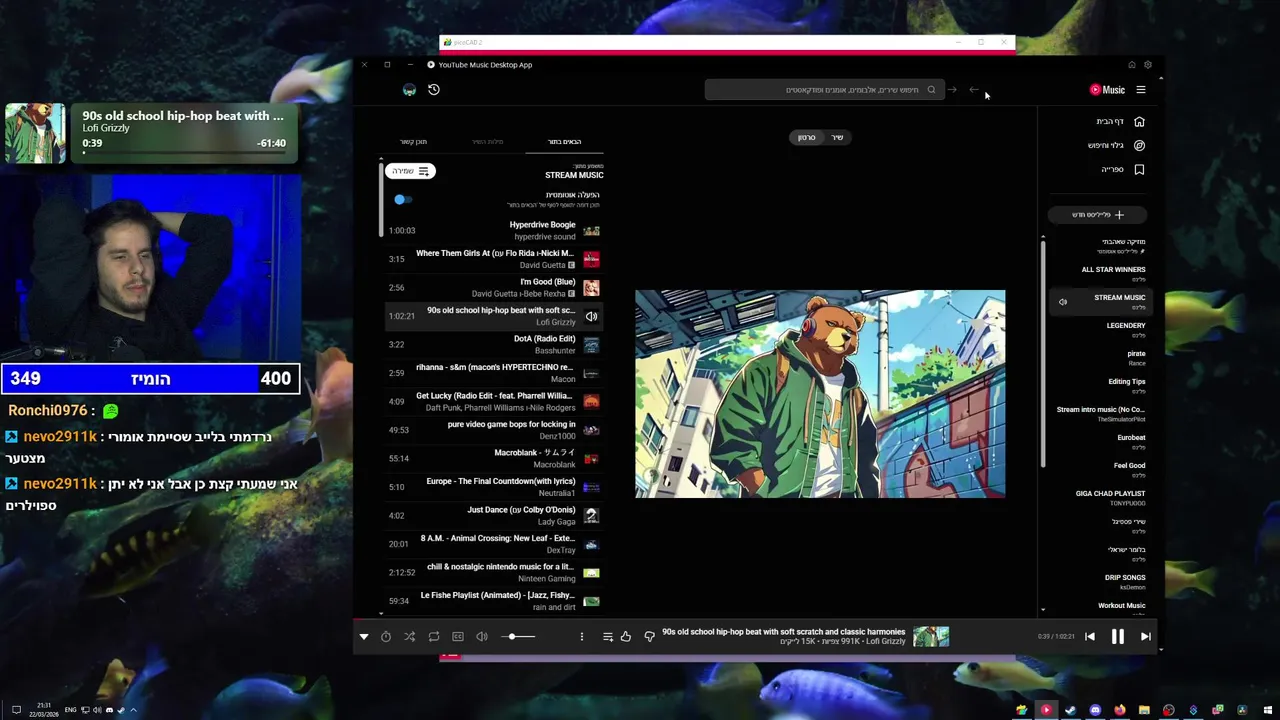Open the account avatar menu
This screenshot has height=720, width=1280.
(409, 90)
